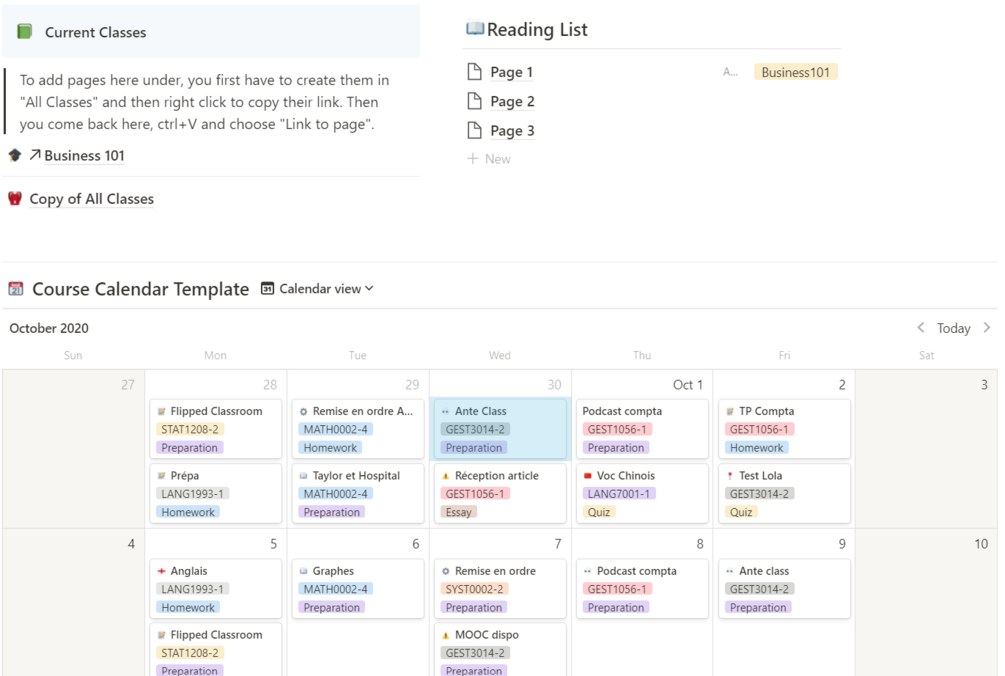Viewport: 1005px width, 676px height.
Task: Click the open book icon beside Reading List
Action: (x=475, y=29)
